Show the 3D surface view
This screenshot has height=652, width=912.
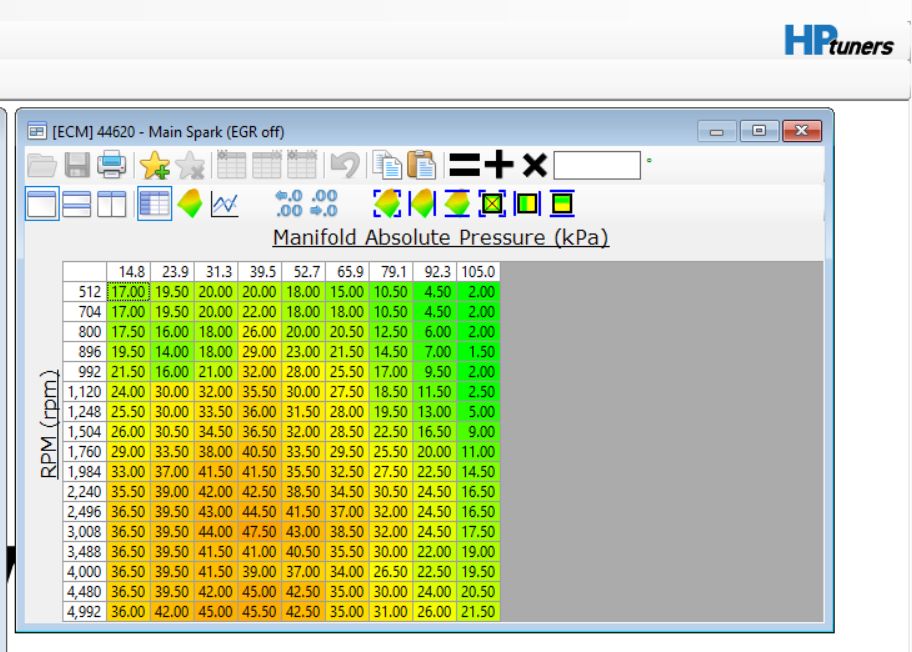tap(190, 205)
